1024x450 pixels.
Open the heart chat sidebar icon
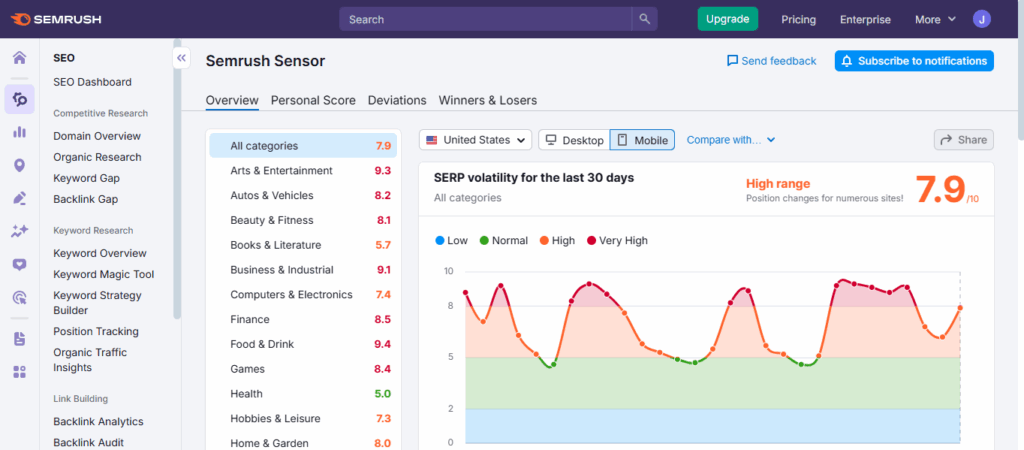tap(20, 265)
